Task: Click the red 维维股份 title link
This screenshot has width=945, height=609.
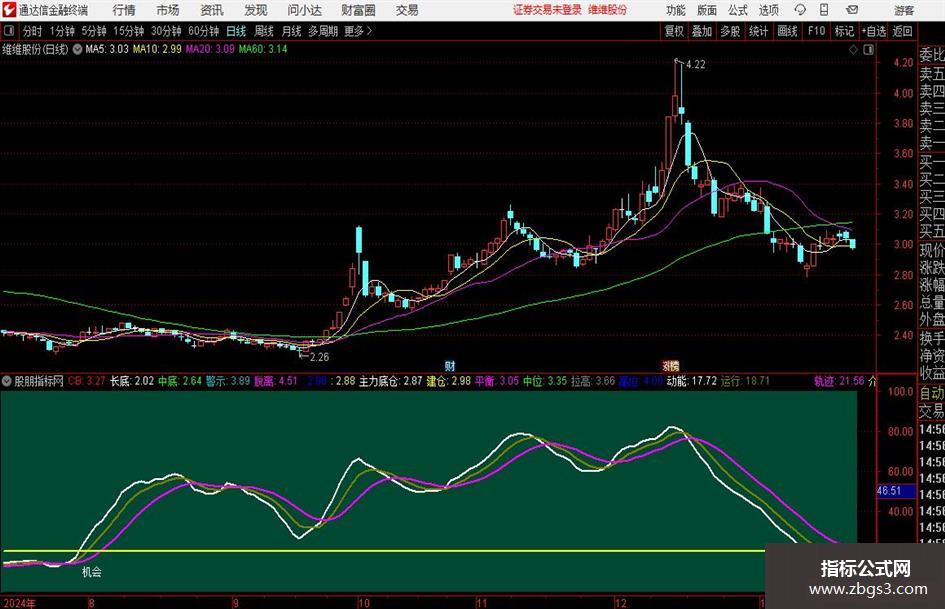Action: [x=608, y=10]
